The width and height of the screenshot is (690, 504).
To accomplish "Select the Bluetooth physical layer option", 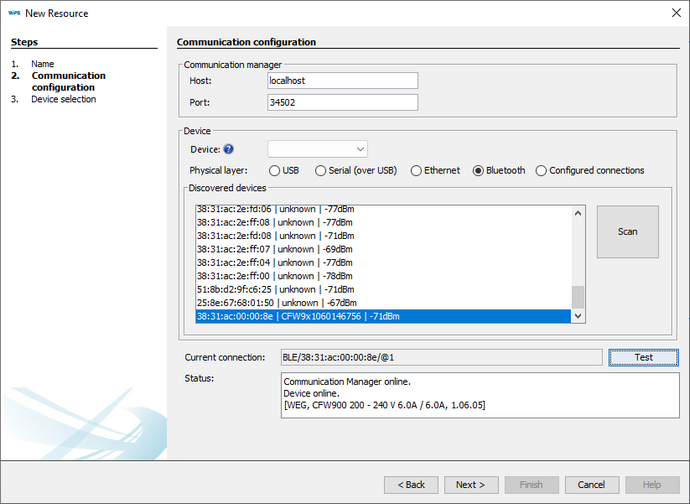I will [x=478, y=171].
